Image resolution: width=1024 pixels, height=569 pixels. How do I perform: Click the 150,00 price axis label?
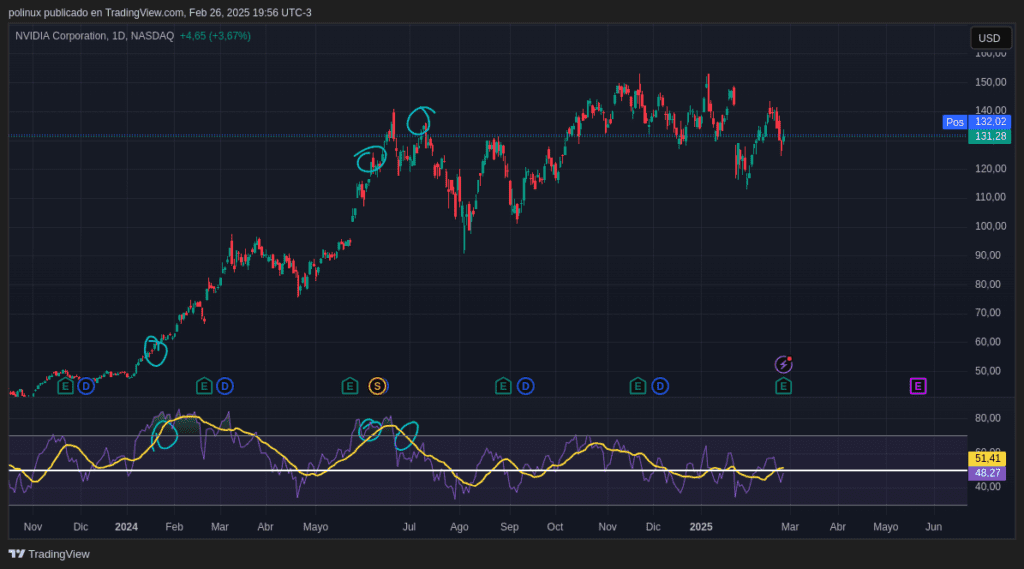990,82
